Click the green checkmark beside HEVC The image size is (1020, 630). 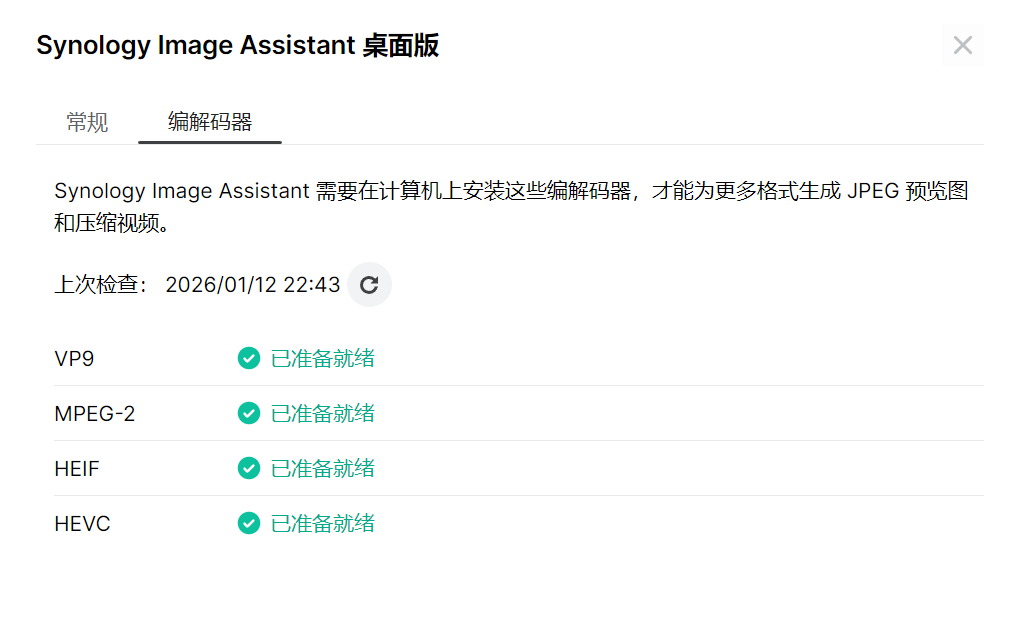[x=249, y=523]
